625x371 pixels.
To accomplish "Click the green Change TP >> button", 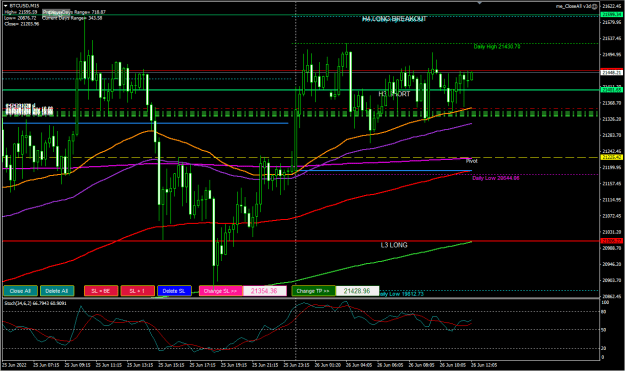I will [313, 291].
